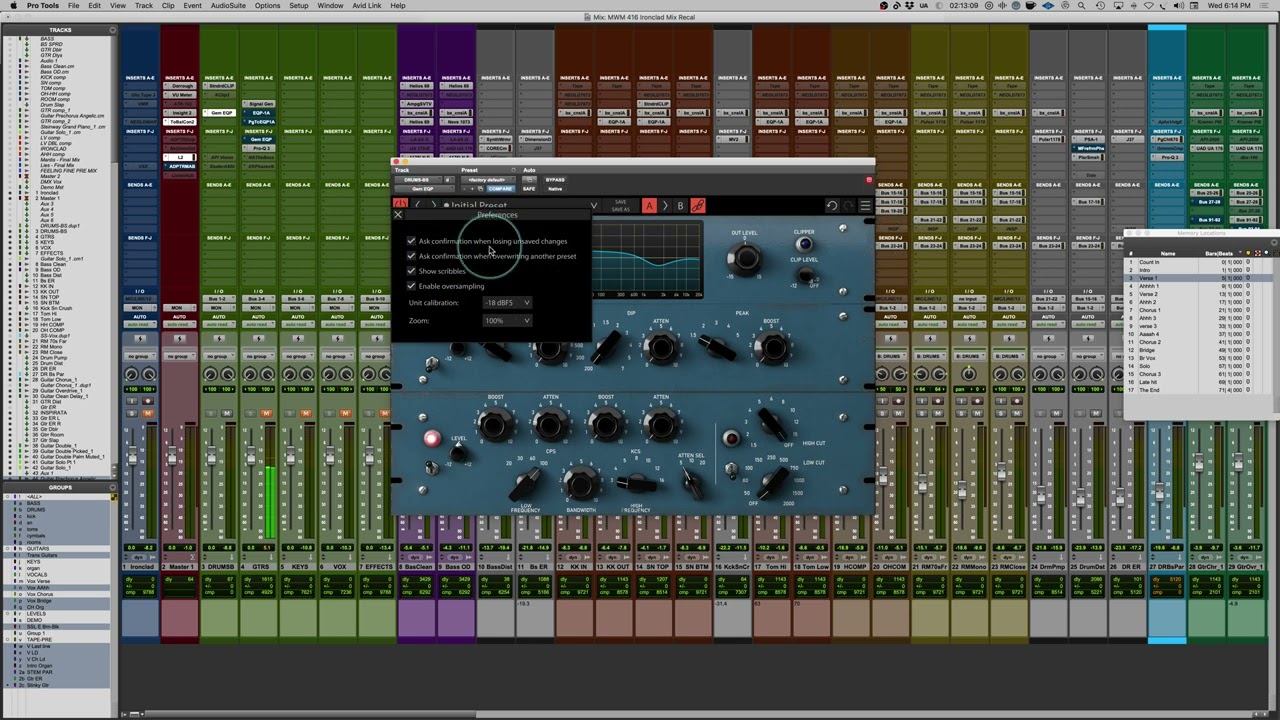Open the GROUPS list dropdown menu
The height and width of the screenshot is (720, 1280).
(x=113, y=488)
